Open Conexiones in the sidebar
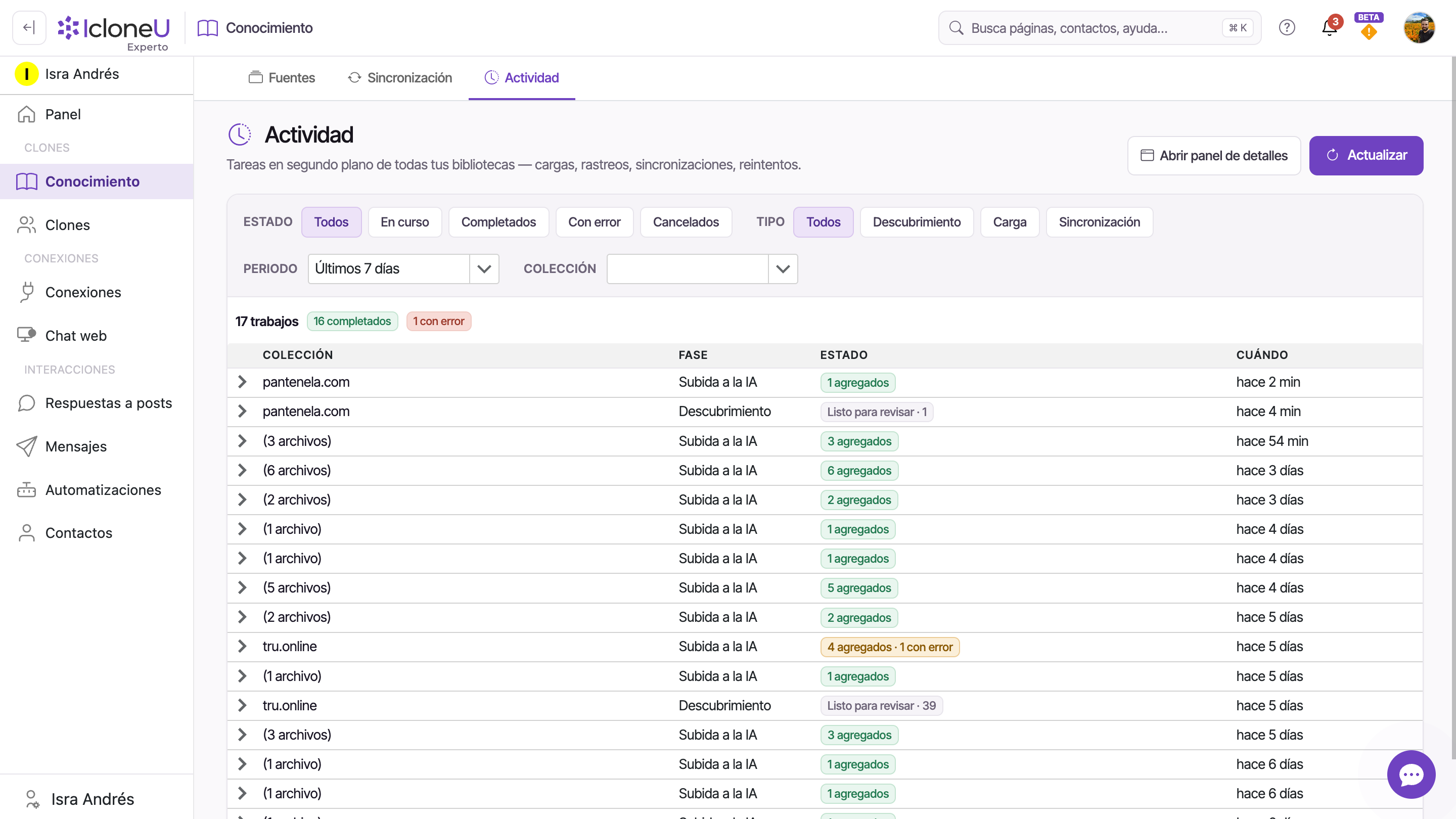Viewport: 1456px width, 819px height. point(97,292)
